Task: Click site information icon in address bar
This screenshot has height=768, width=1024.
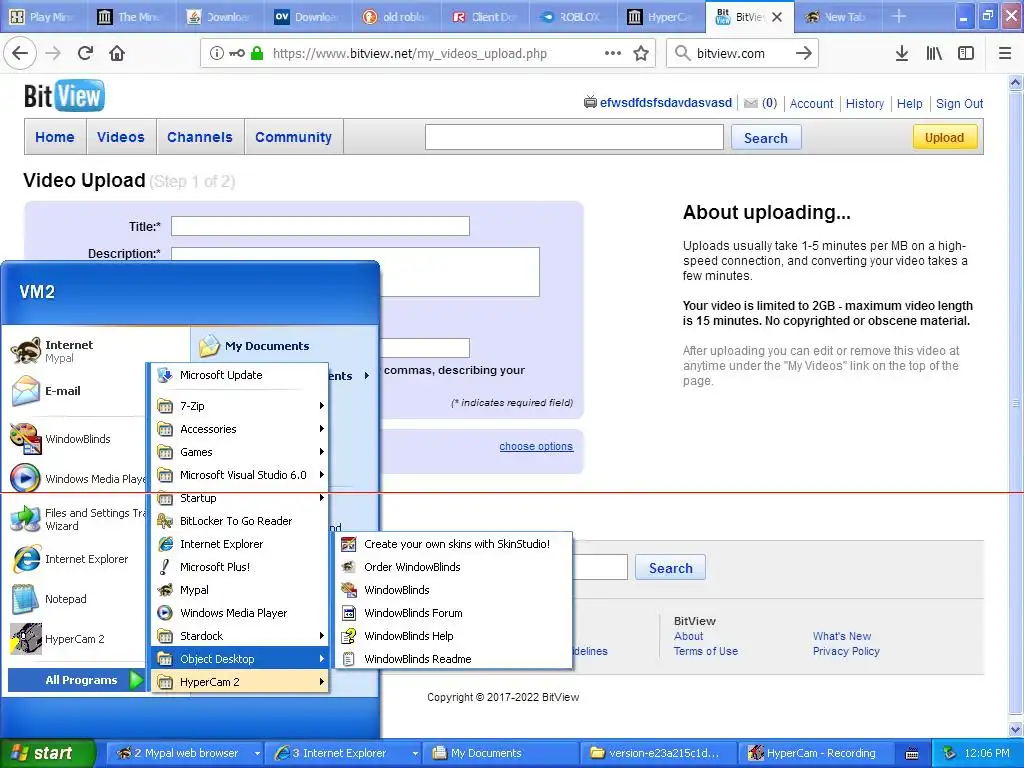Action: pos(216,54)
